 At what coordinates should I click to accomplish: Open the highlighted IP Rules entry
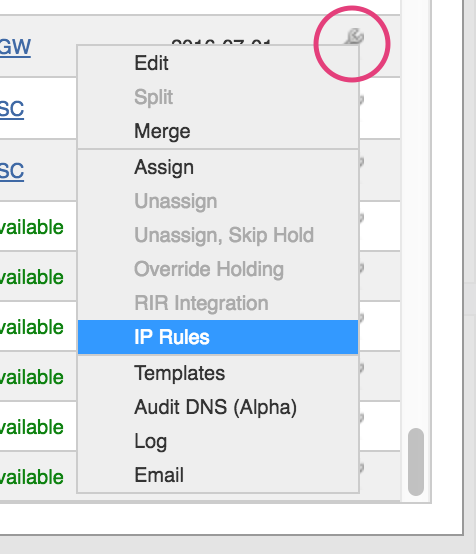[218, 337]
